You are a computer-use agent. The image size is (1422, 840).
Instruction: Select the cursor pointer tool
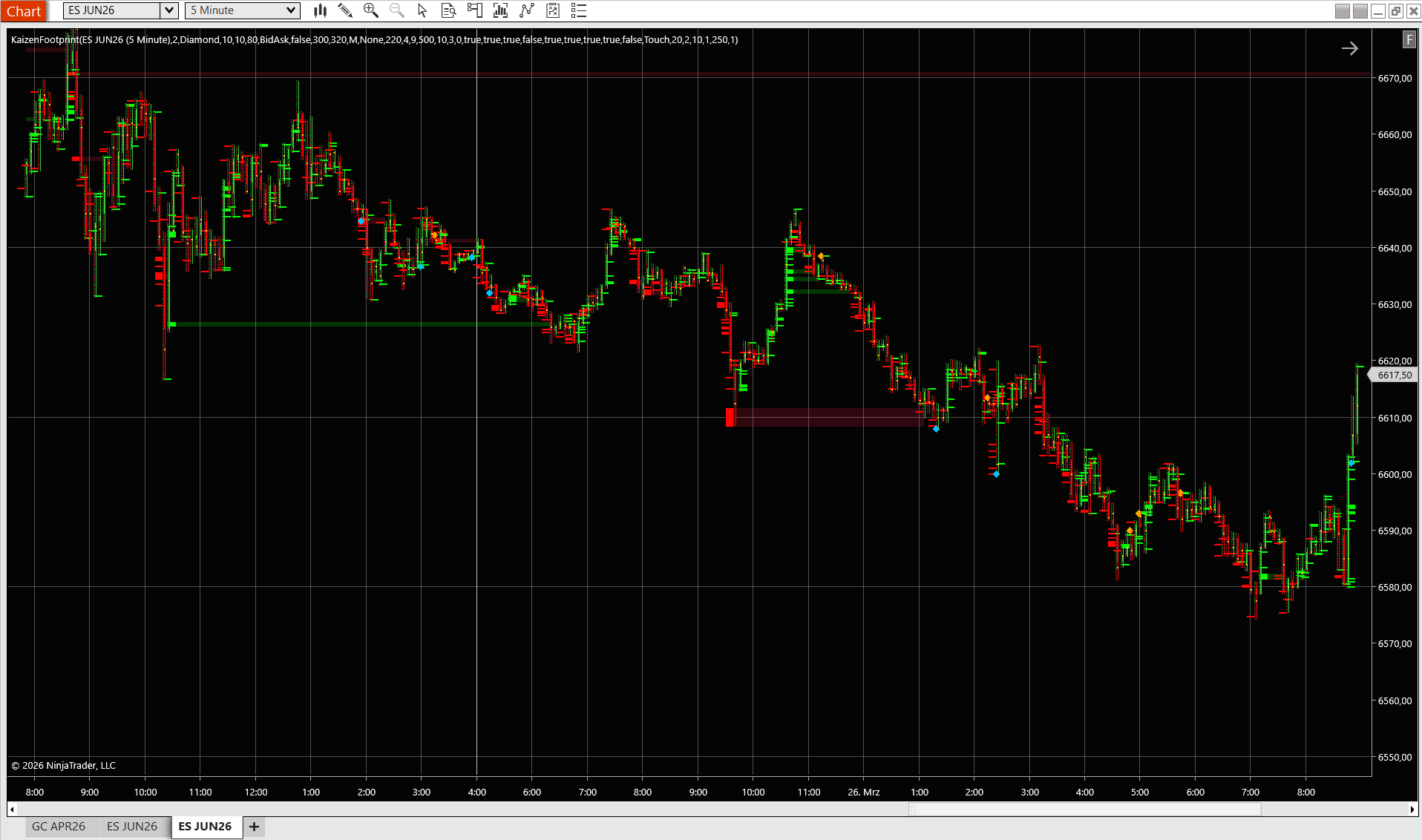pos(422,10)
